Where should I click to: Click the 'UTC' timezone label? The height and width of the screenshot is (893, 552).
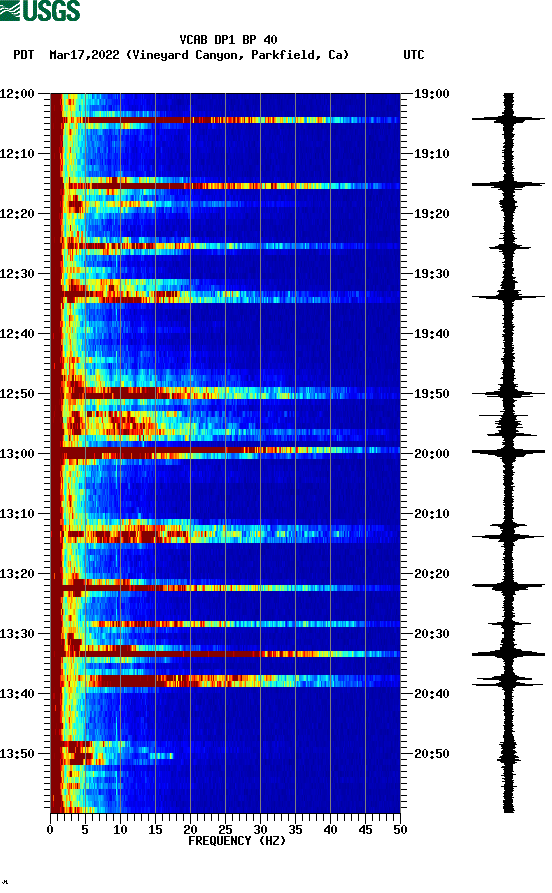(414, 55)
